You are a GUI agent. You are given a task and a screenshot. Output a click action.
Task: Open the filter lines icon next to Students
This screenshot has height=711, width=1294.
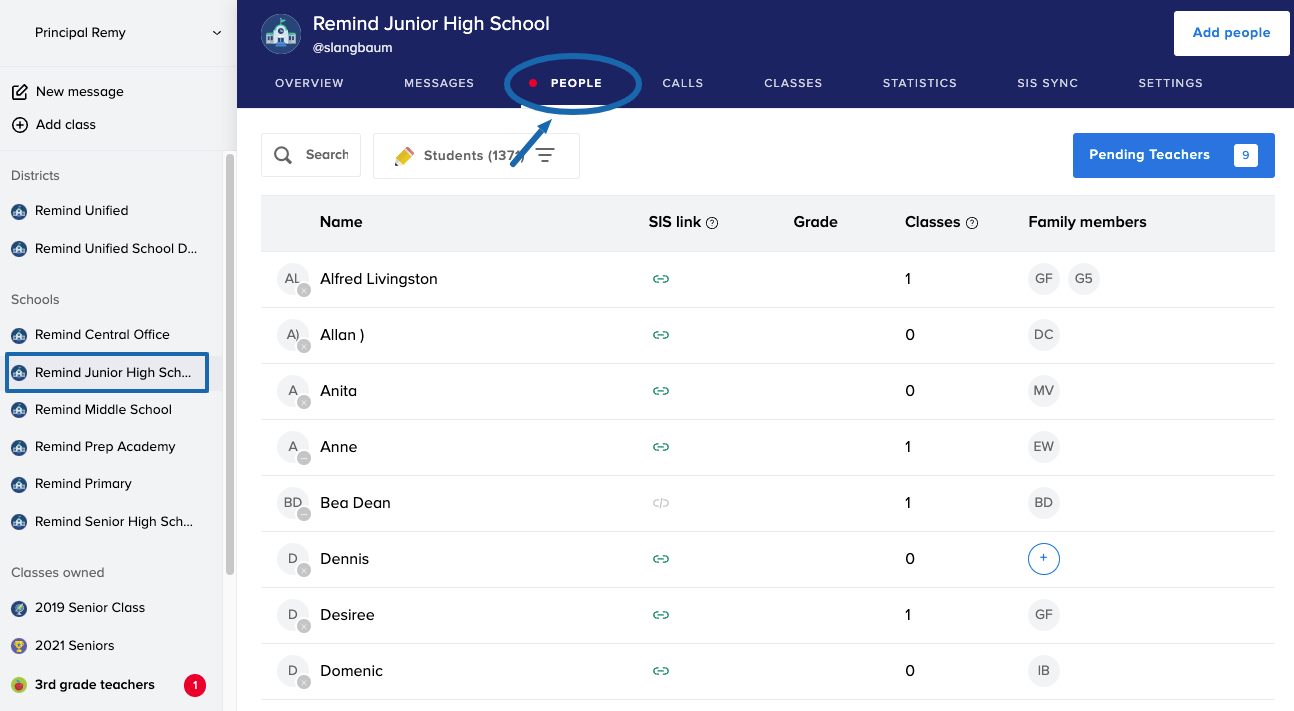[x=545, y=156]
